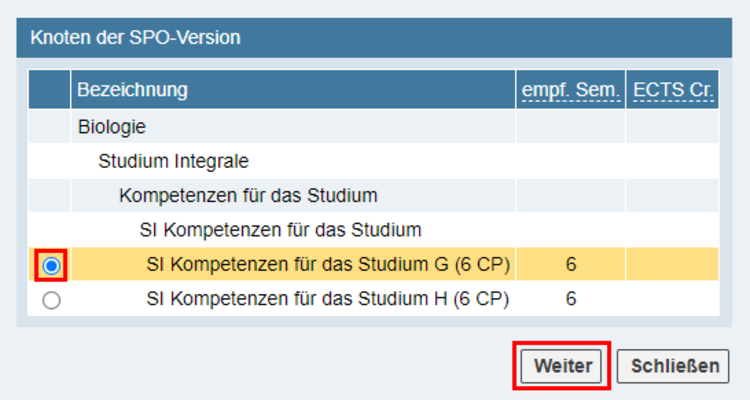Click the ECTS Cr. column header
This screenshot has height=400, width=750.
(673, 89)
